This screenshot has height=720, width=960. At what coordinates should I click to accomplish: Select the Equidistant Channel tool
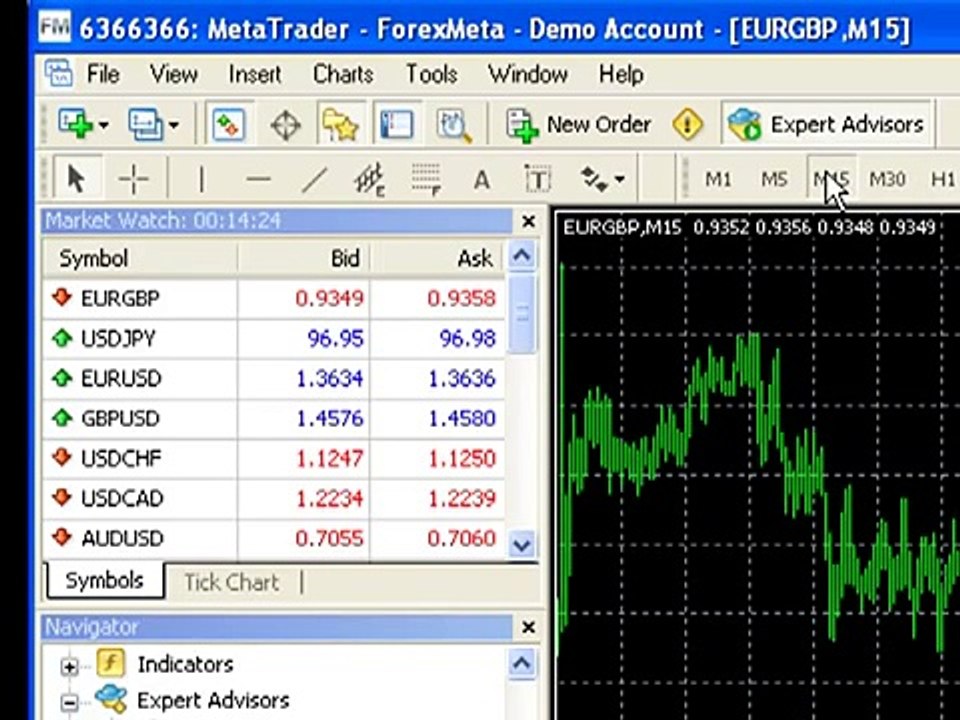click(369, 179)
